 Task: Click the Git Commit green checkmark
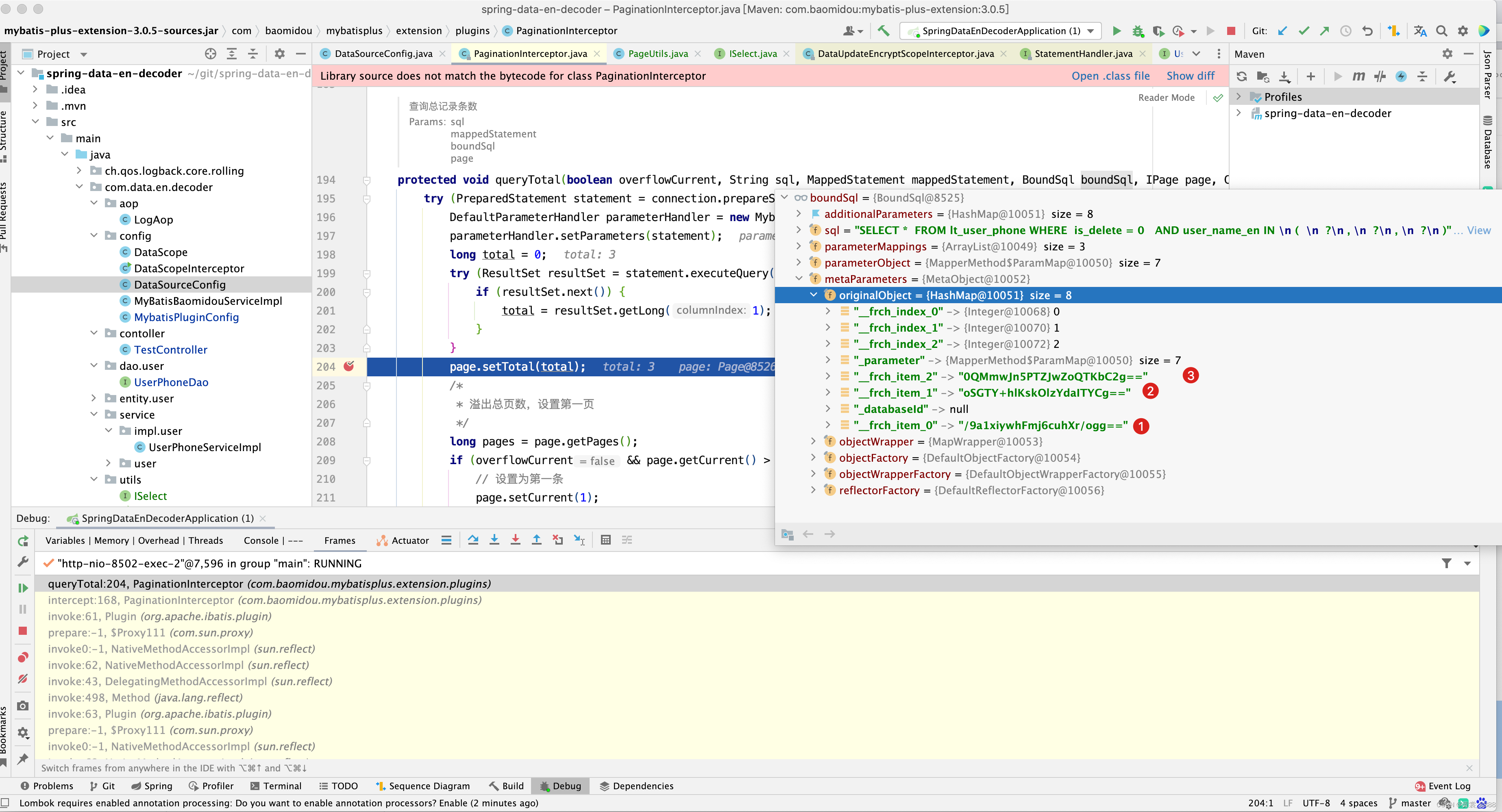(1304, 31)
